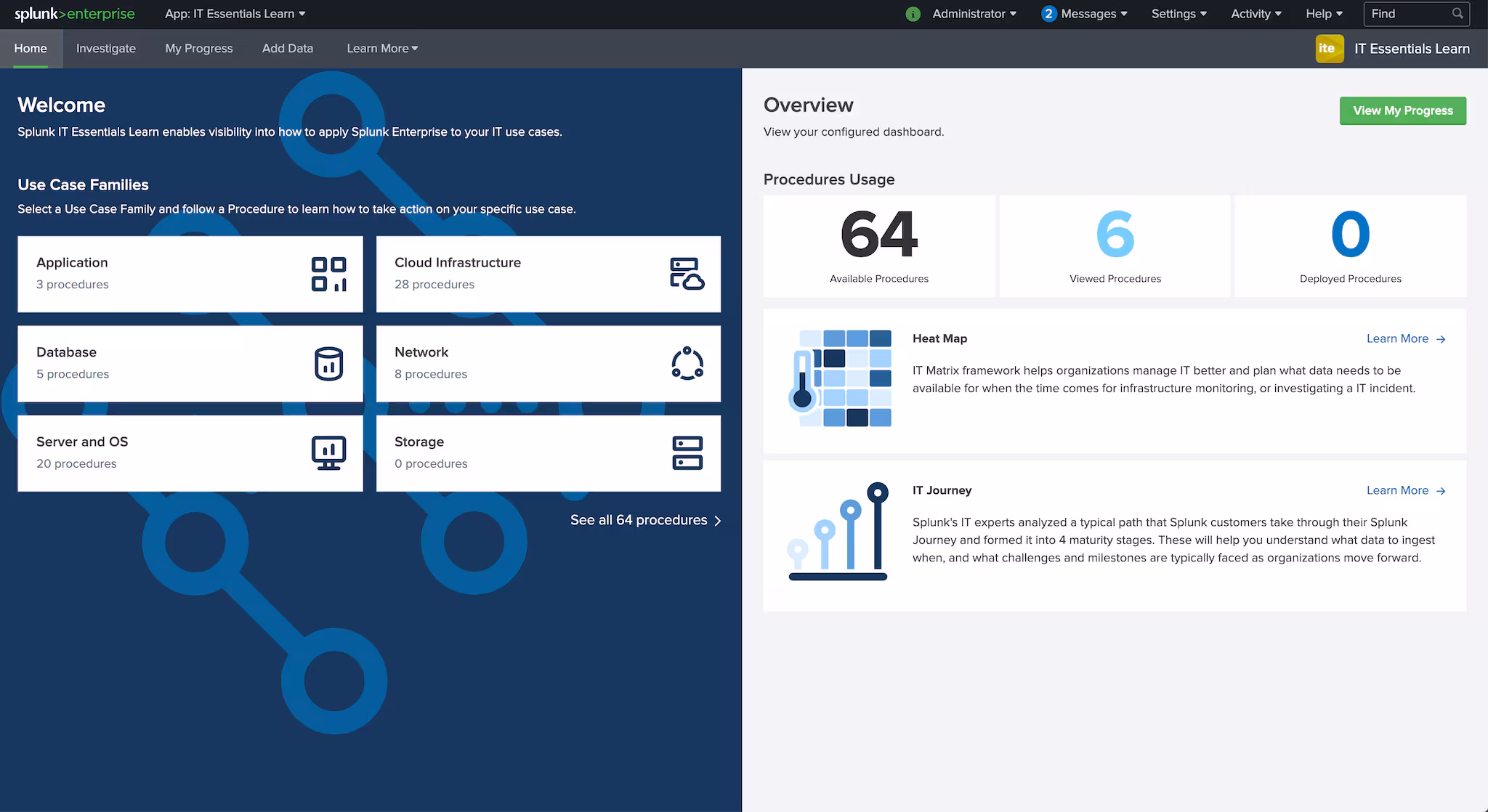Open the search magnifier in Find bar

(x=1457, y=13)
